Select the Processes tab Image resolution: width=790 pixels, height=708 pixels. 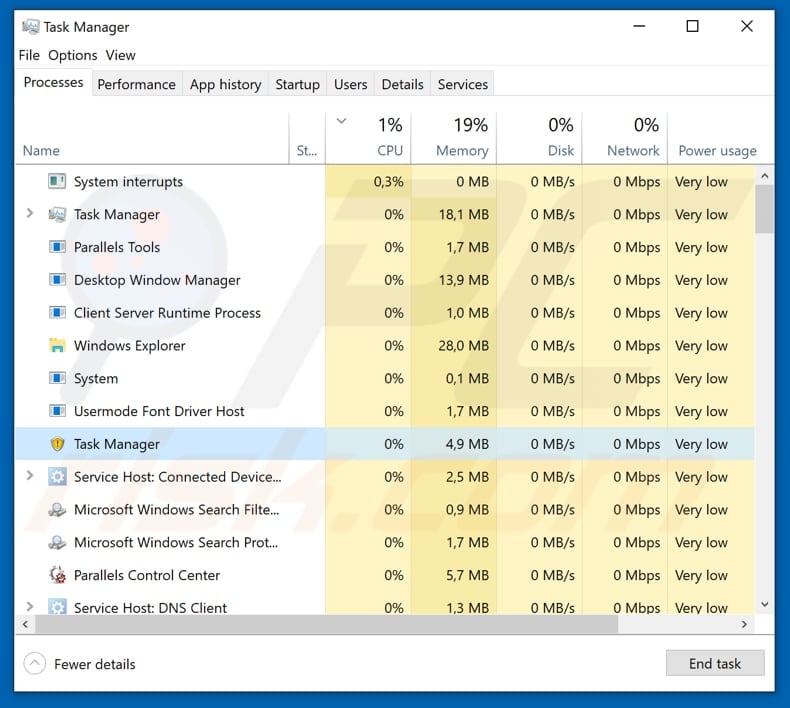[53, 82]
